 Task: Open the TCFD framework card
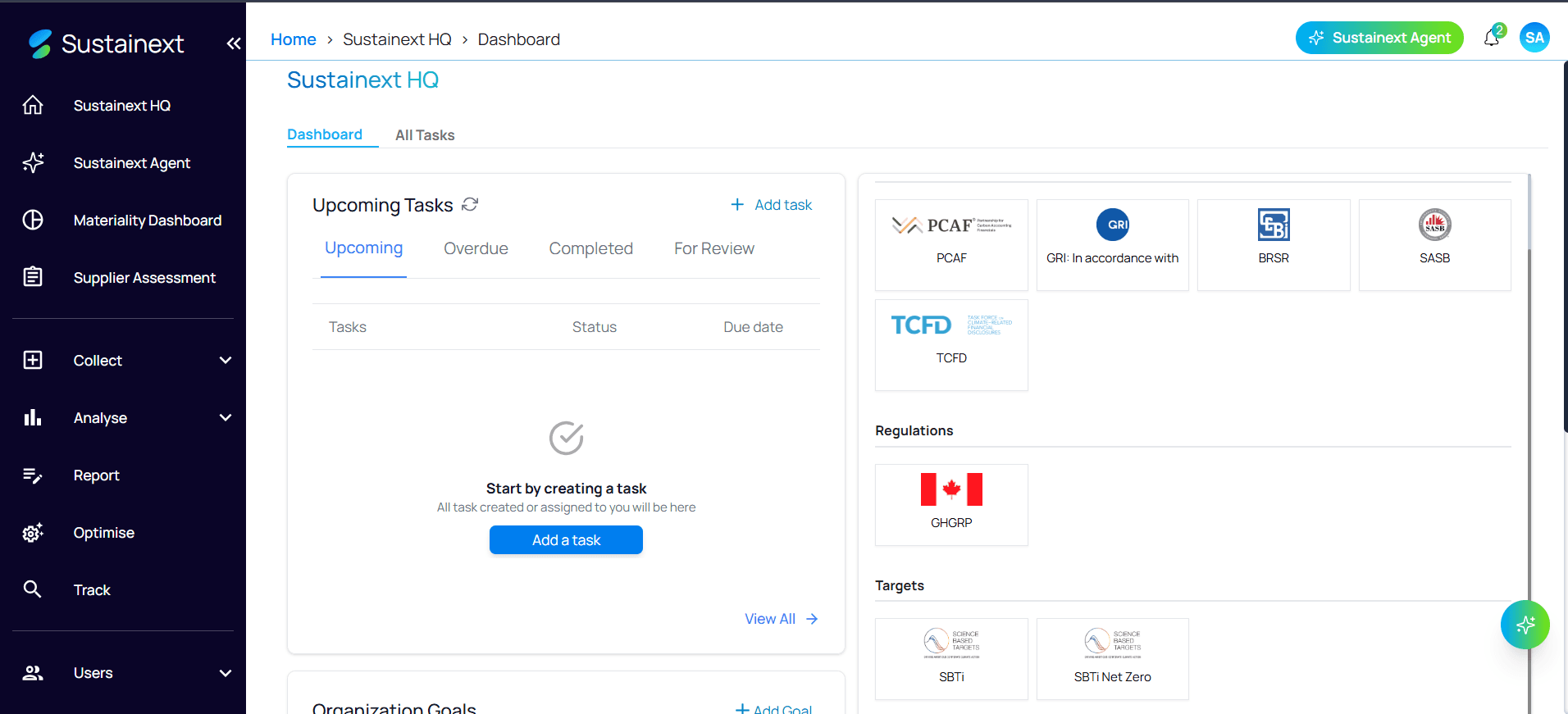click(x=951, y=344)
